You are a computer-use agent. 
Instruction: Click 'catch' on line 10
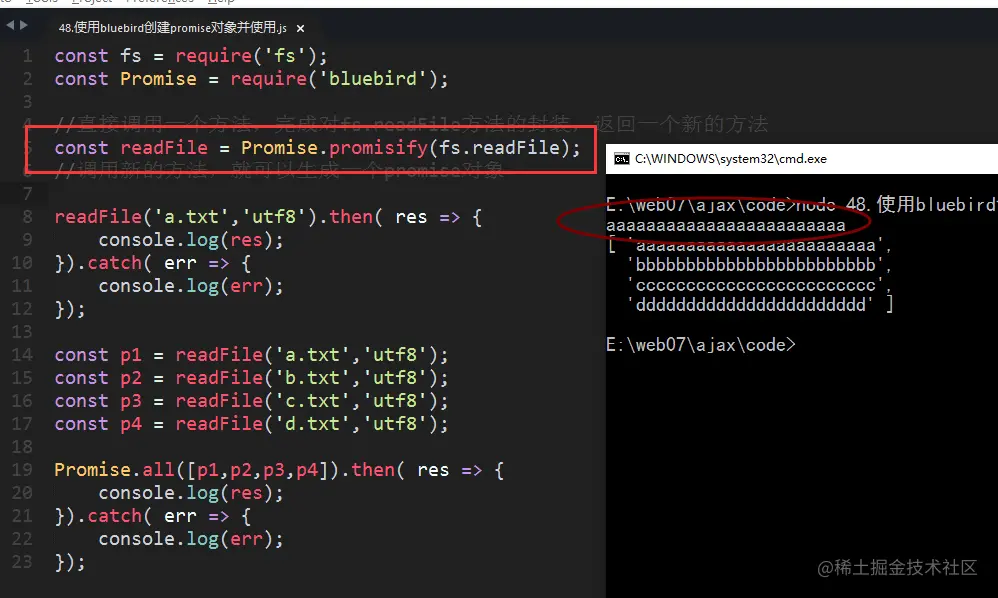(x=115, y=263)
